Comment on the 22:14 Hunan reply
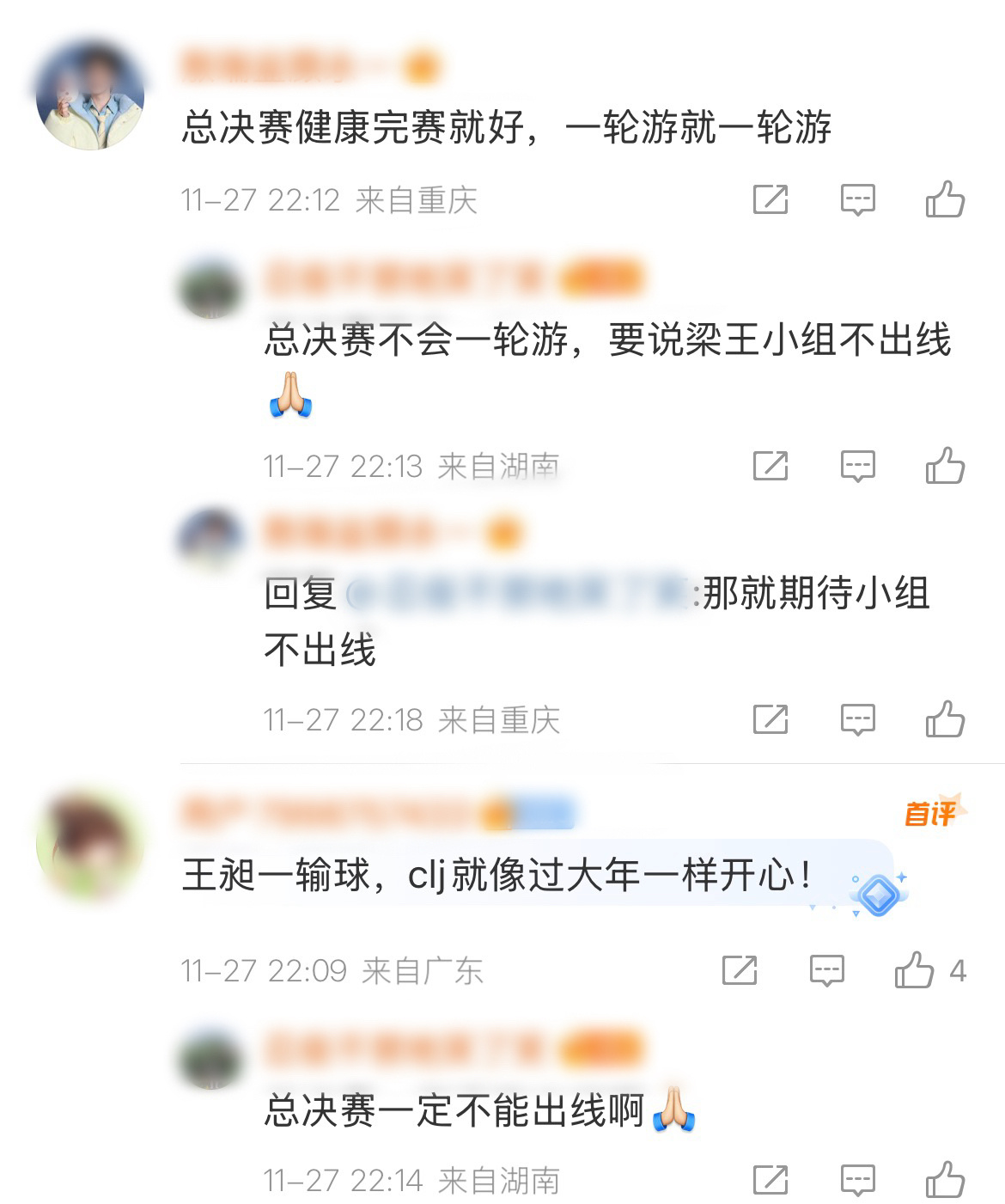This screenshot has height=1204, width=1005. pyautogui.click(x=857, y=1180)
